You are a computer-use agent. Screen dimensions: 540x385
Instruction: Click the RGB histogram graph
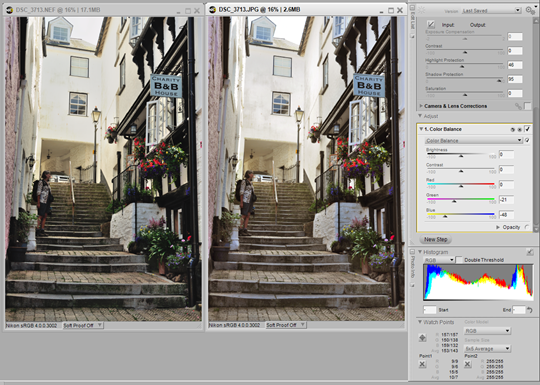click(x=478, y=282)
